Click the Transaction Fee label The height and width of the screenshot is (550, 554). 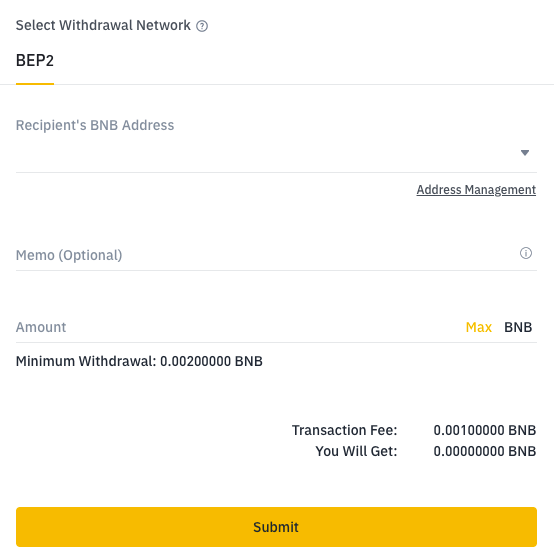click(344, 430)
